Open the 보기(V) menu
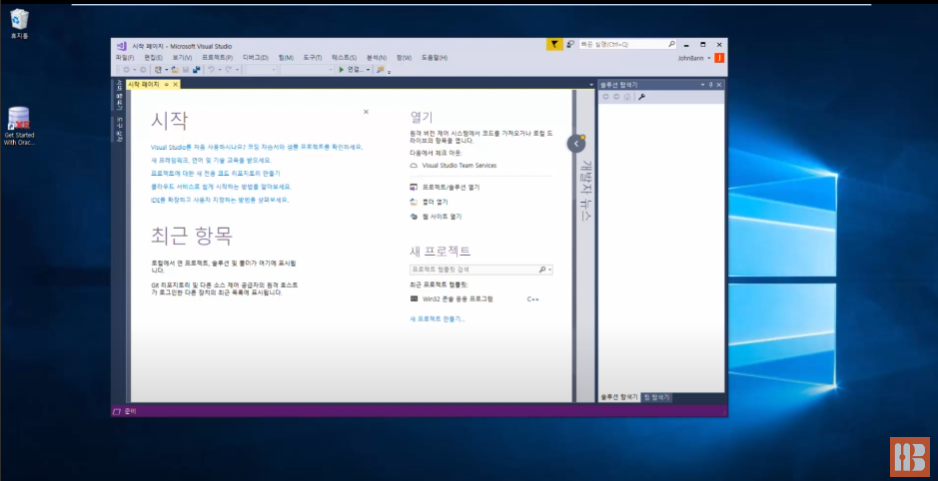Viewport: 938px width, 481px height. [x=182, y=58]
